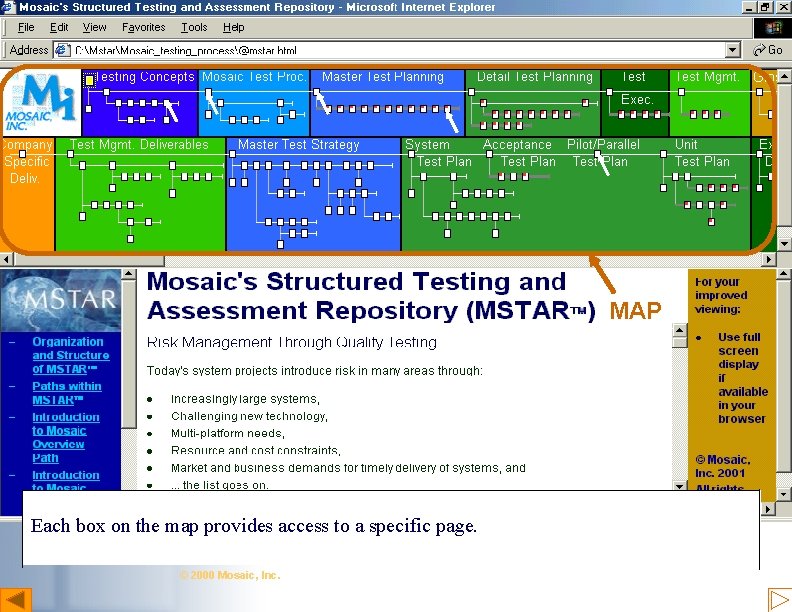
Task: Click the Detail Test Planning section title
Action: point(534,77)
